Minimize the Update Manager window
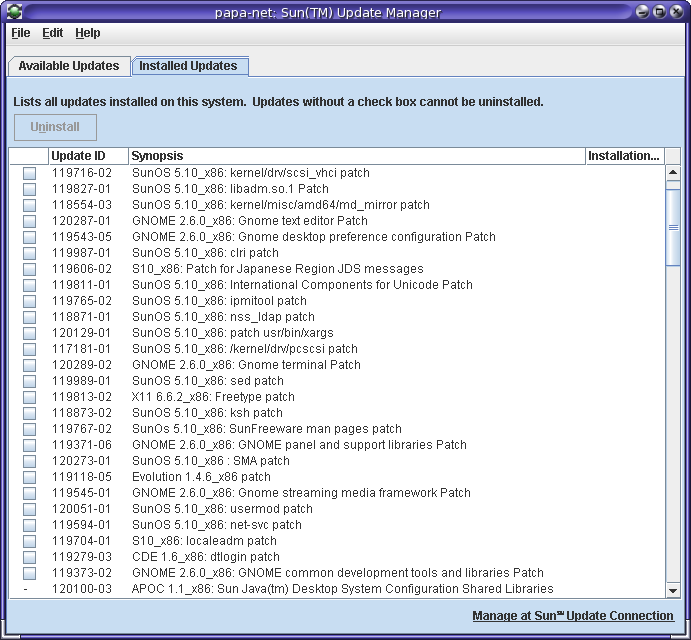Screen dimensions: 691x640 [643, 11]
